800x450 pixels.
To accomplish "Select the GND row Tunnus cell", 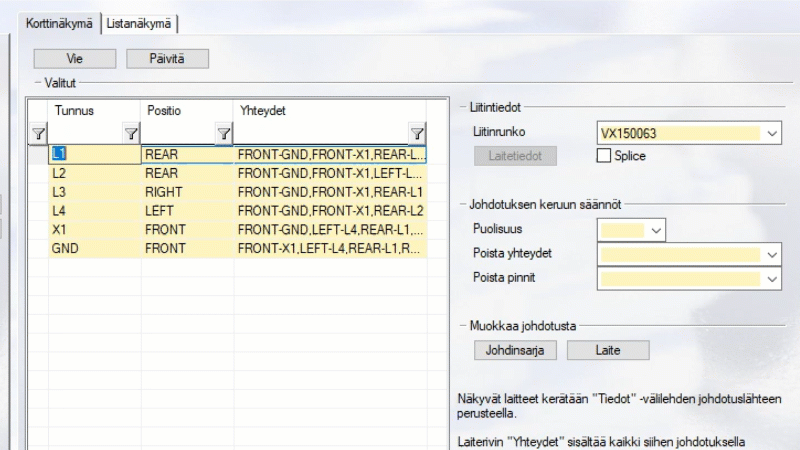I will (x=95, y=247).
